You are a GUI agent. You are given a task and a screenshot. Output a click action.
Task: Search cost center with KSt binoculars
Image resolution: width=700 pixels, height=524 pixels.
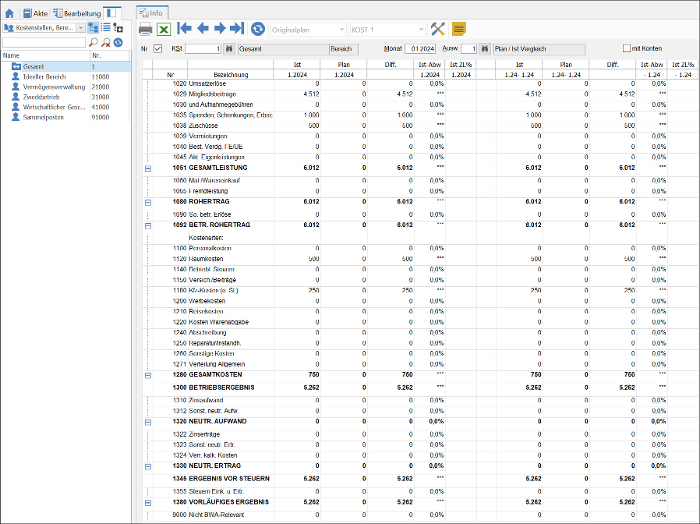[x=229, y=49]
